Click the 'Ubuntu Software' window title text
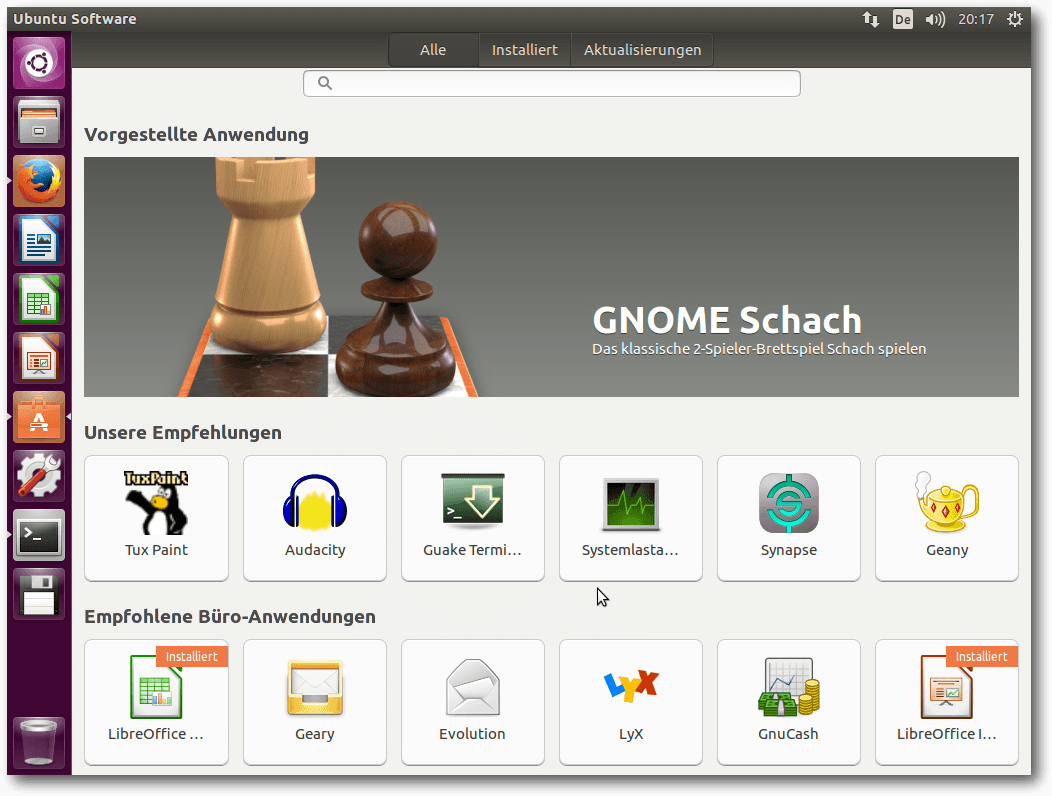Screen dimensions: 1052x796 [x=74, y=19]
